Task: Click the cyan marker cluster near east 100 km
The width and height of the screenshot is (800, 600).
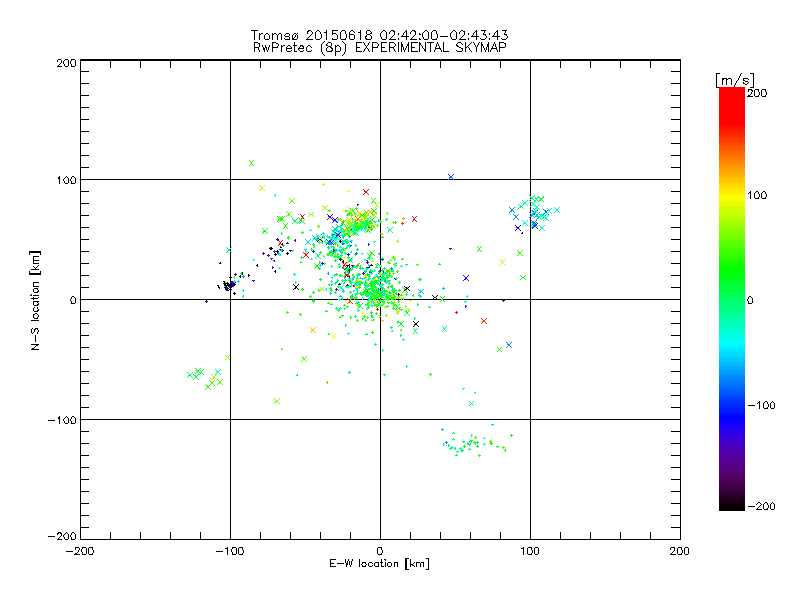Action: [534, 213]
